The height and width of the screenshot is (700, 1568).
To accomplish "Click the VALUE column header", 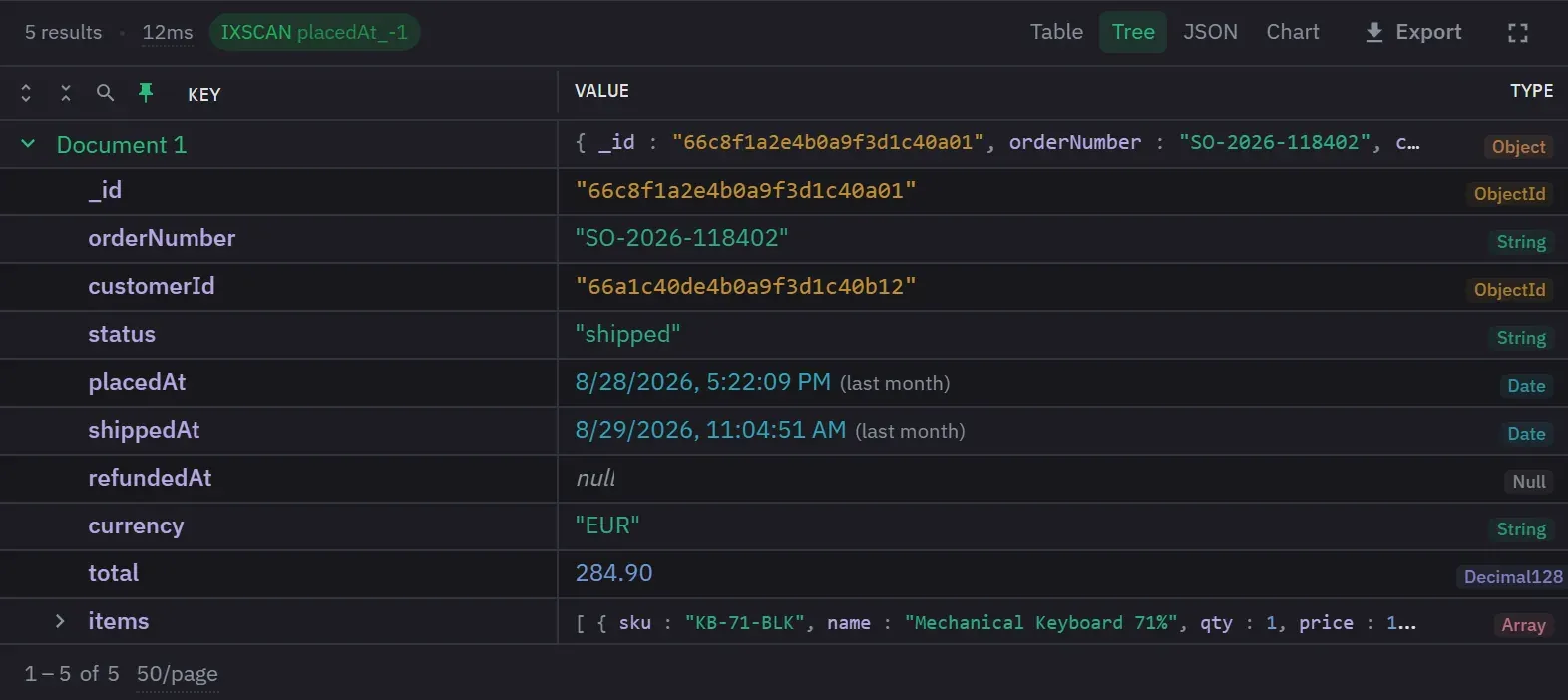I will [601, 91].
